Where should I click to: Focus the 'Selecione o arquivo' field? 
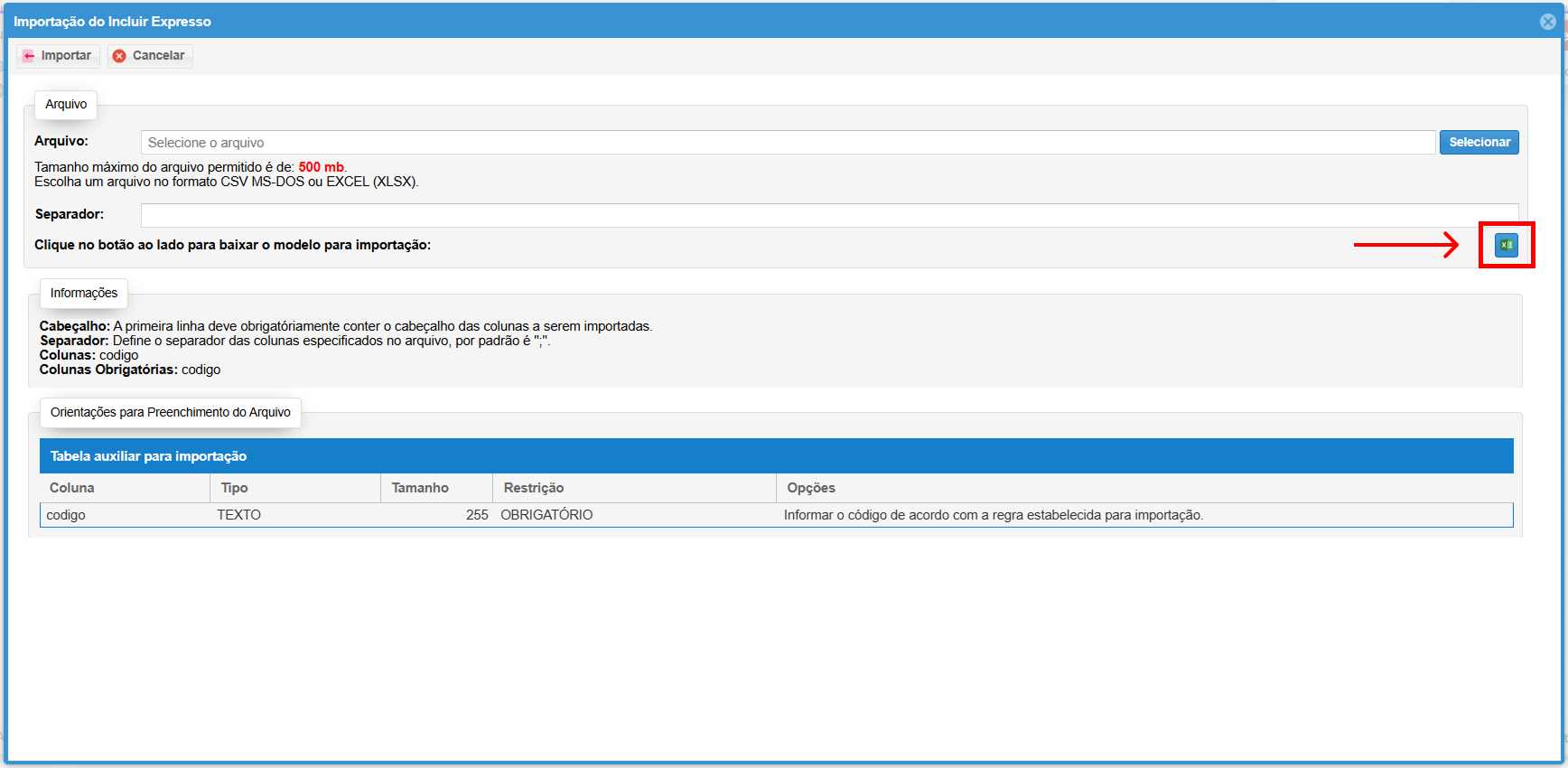point(787,143)
